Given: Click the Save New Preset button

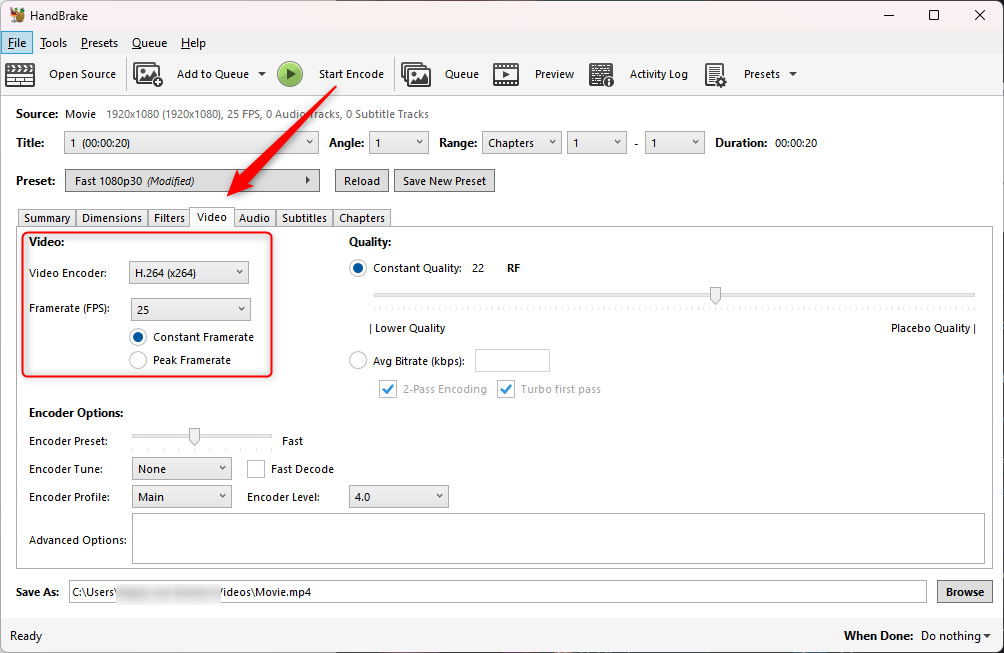Looking at the screenshot, I should pos(444,181).
